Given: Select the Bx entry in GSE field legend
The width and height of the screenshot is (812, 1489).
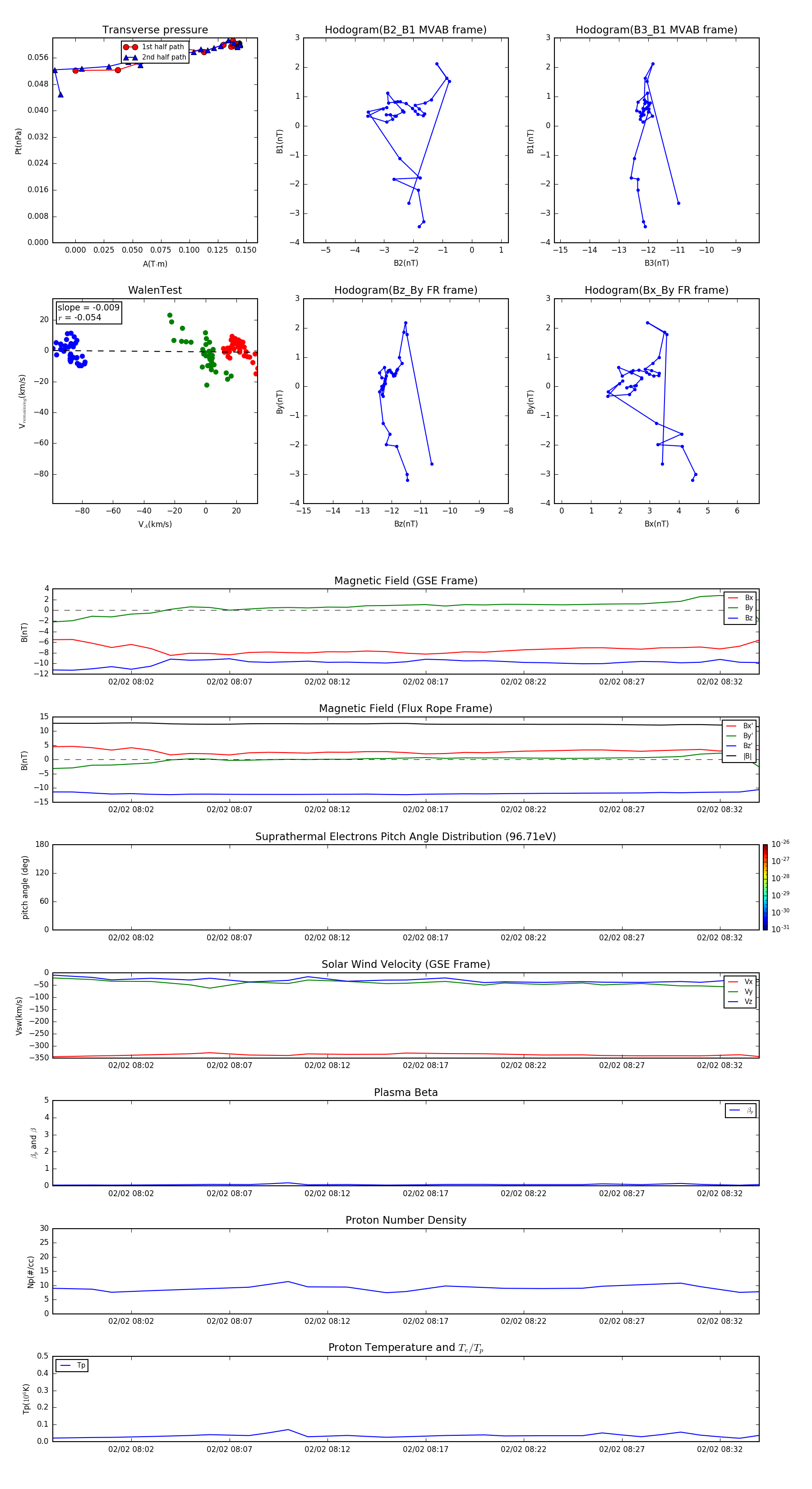Looking at the screenshot, I should click(740, 598).
